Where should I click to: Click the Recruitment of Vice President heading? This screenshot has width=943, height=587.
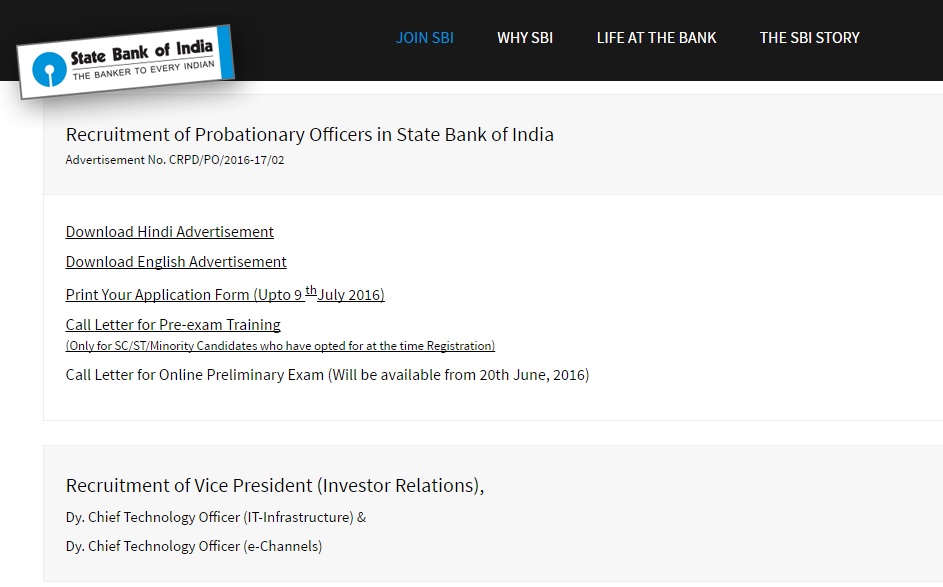point(275,485)
